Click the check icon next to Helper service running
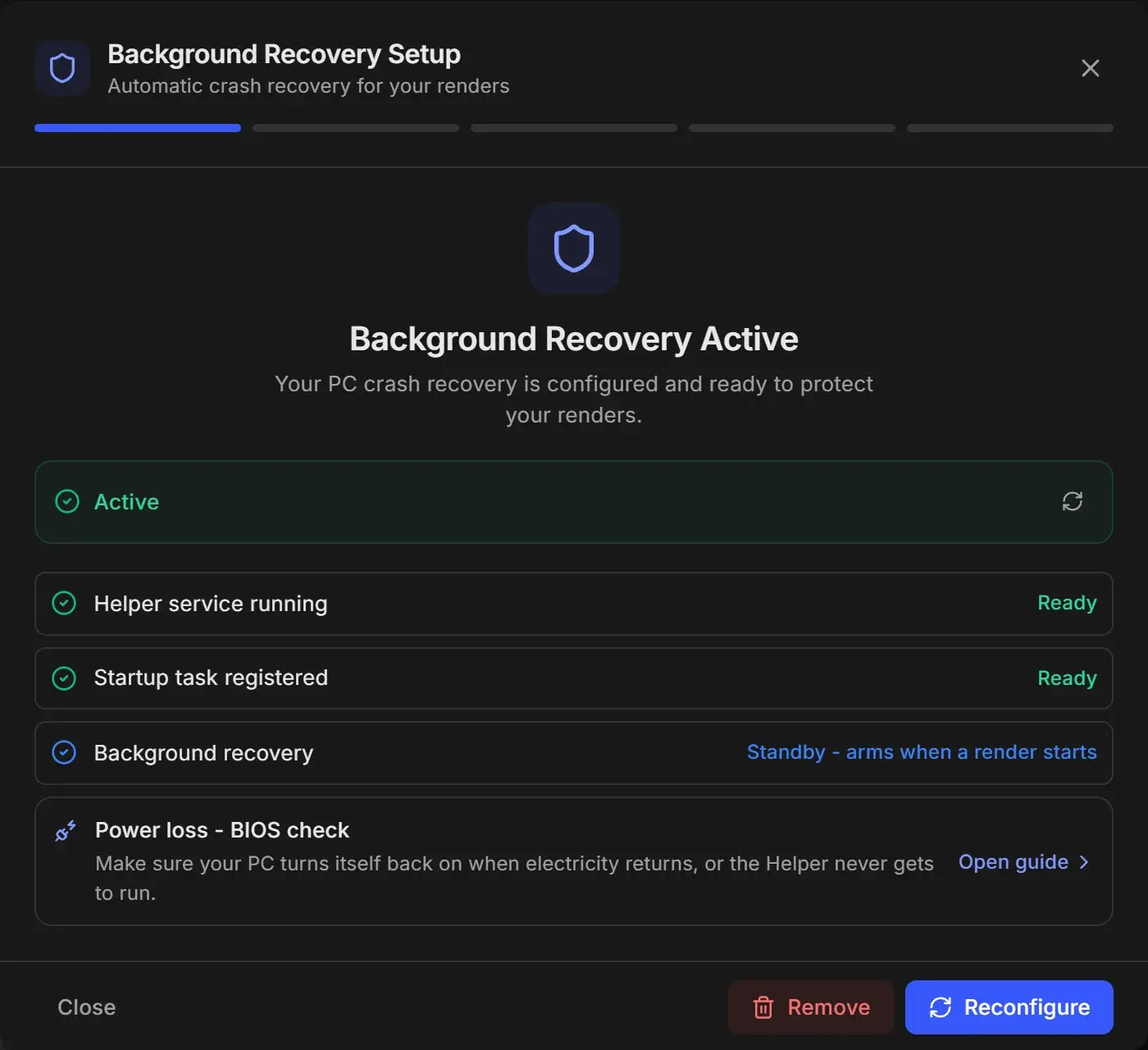Image resolution: width=1148 pixels, height=1050 pixels. (64, 603)
